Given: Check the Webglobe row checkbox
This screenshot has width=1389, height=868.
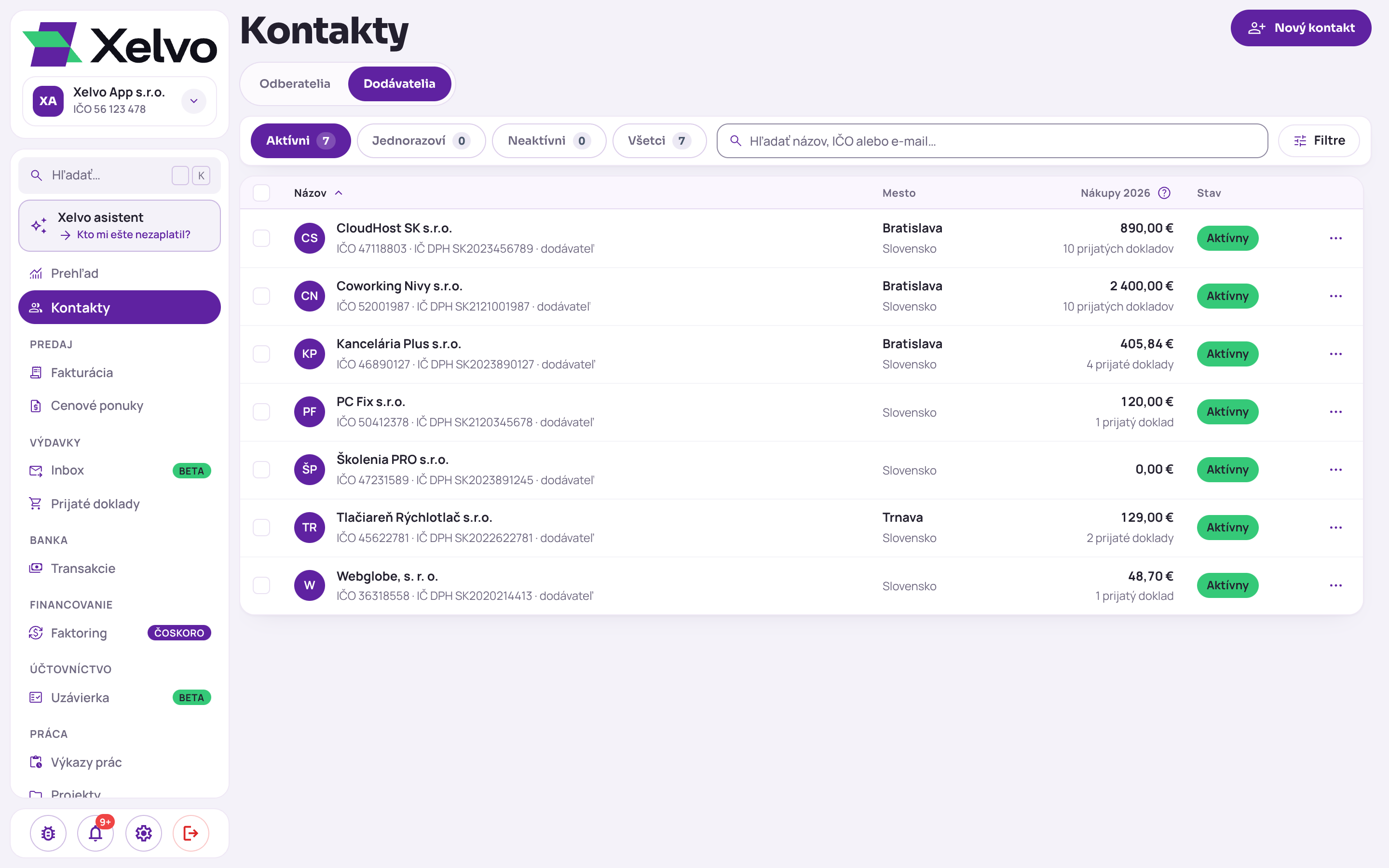Looking at the screenshot, I should 261,585.
